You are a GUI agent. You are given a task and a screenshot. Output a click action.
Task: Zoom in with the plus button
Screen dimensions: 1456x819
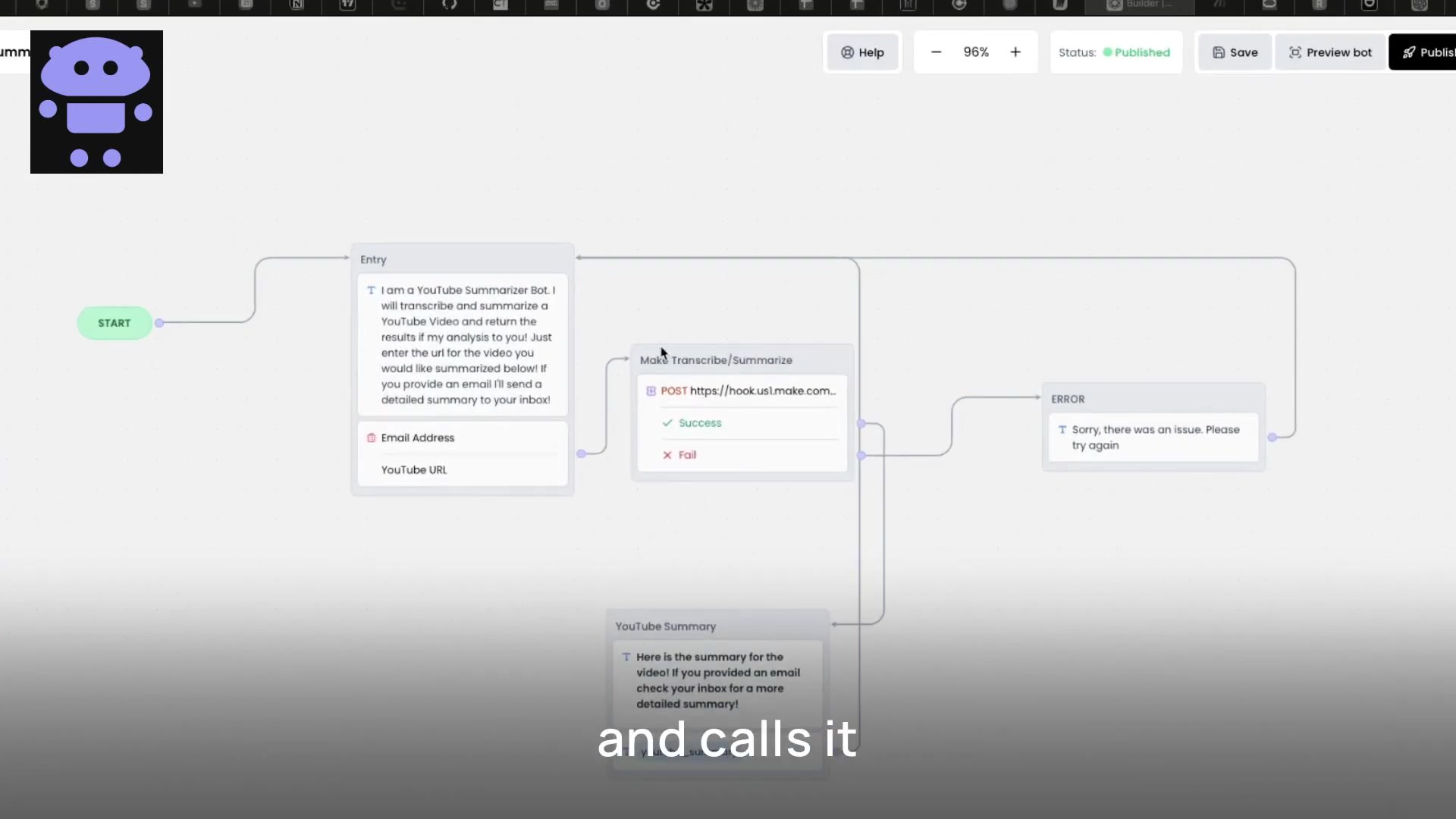(x=1015, y=52)
